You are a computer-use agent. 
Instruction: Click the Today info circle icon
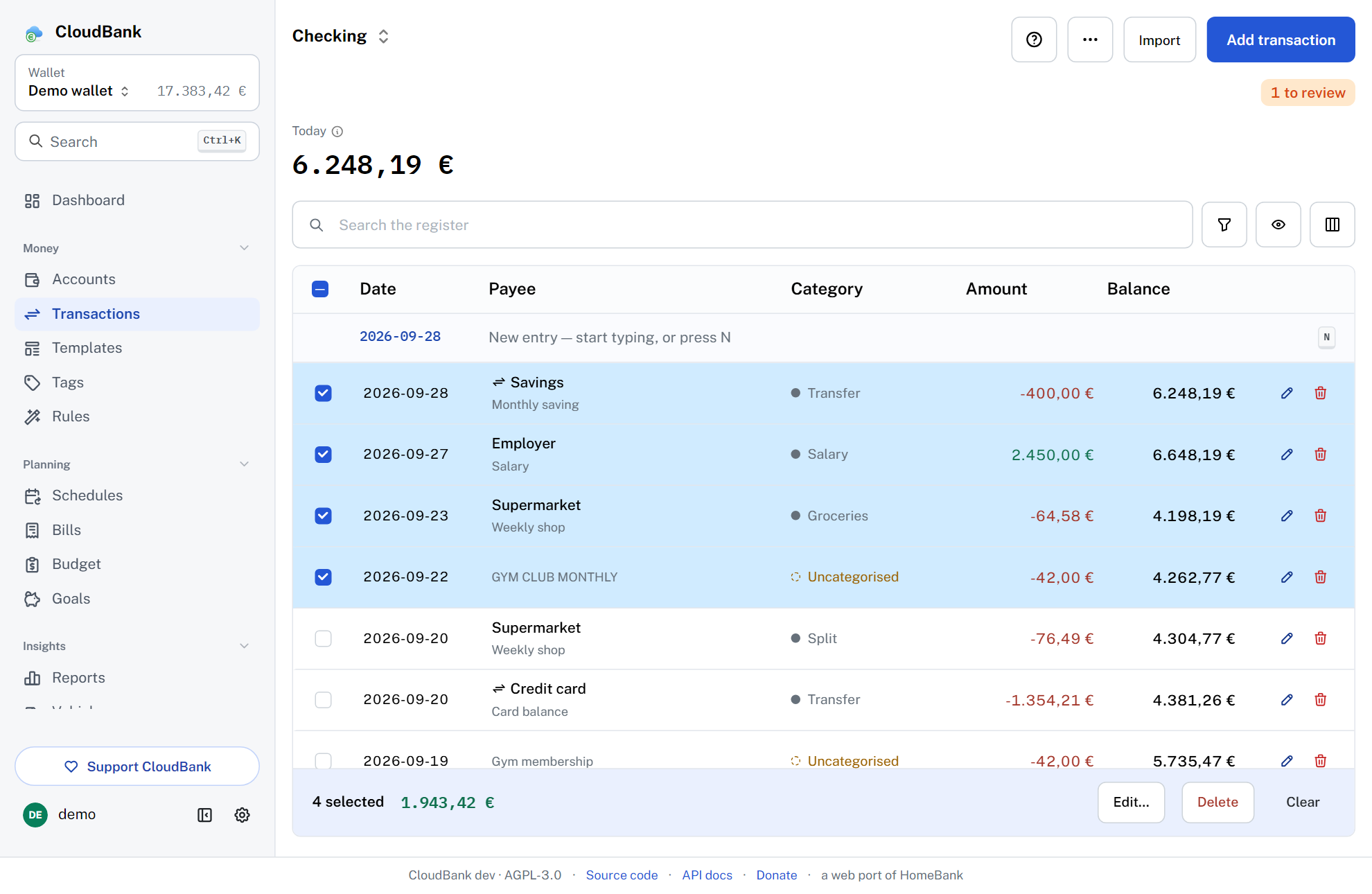(337, 132)
